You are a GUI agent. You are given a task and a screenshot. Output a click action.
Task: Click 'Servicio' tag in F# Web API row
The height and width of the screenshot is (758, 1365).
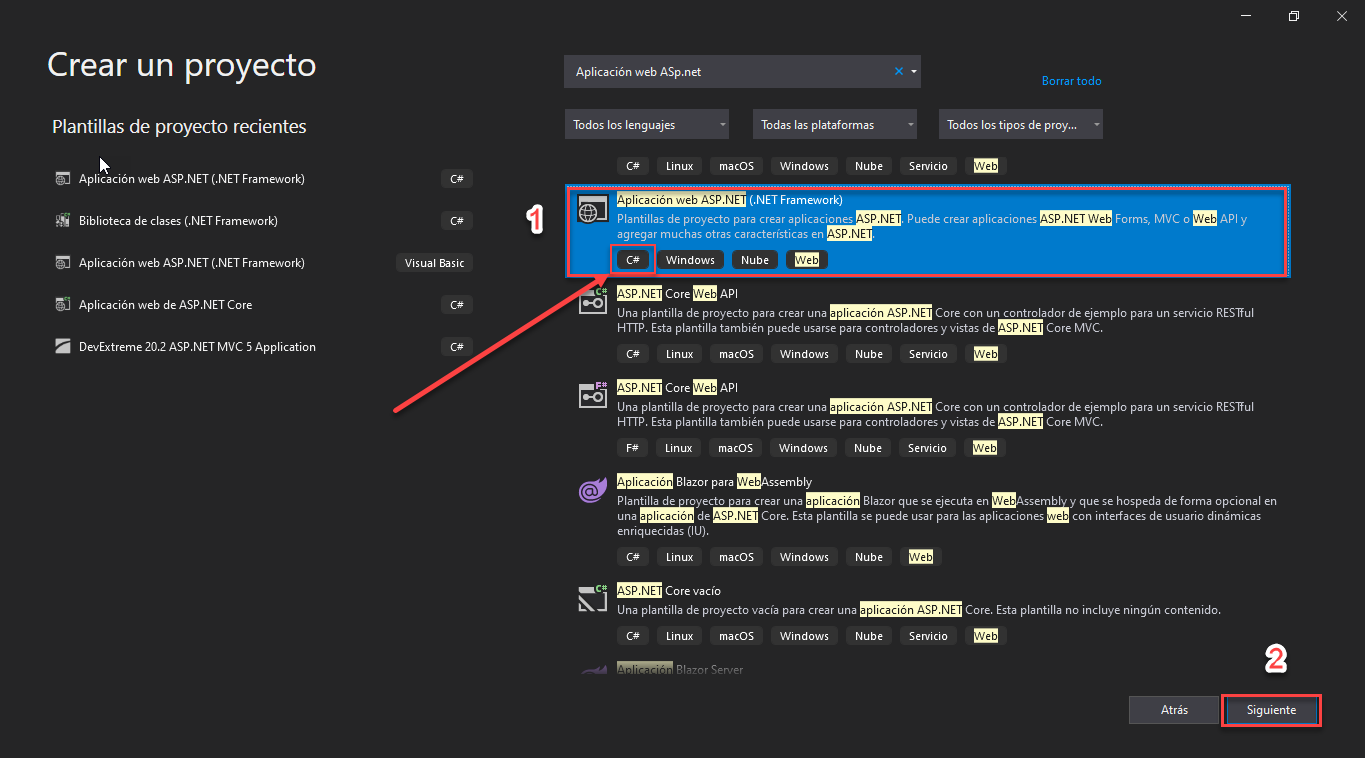coord(927,448)
